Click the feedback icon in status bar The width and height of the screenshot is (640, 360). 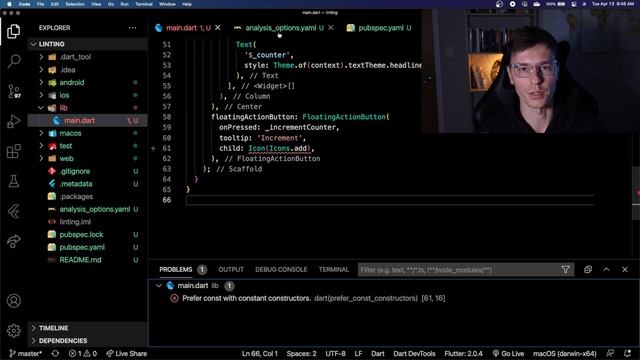tap(610, 353)
